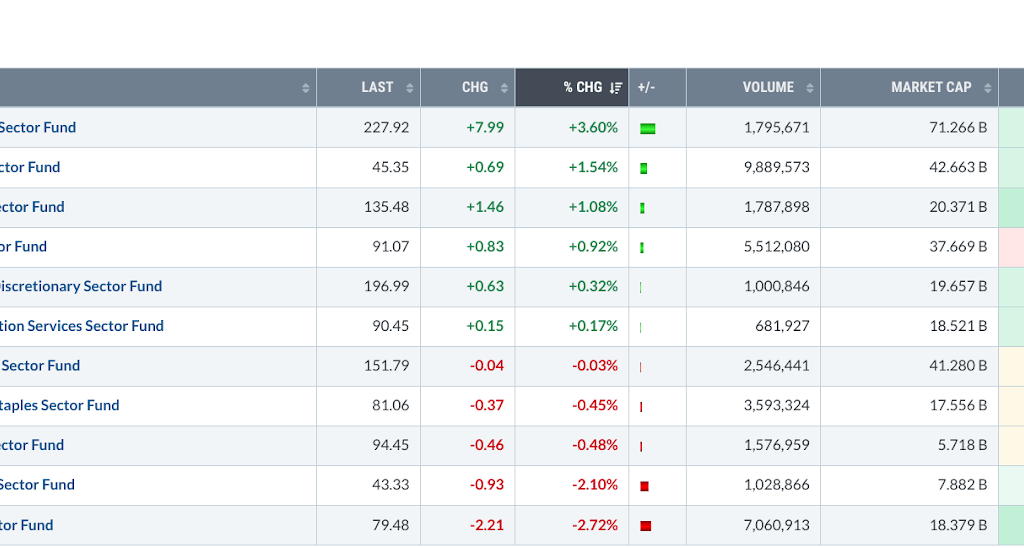Click the CHG column sort arrows
Viewport: 1024px width, 548px height.
(504, 88)
